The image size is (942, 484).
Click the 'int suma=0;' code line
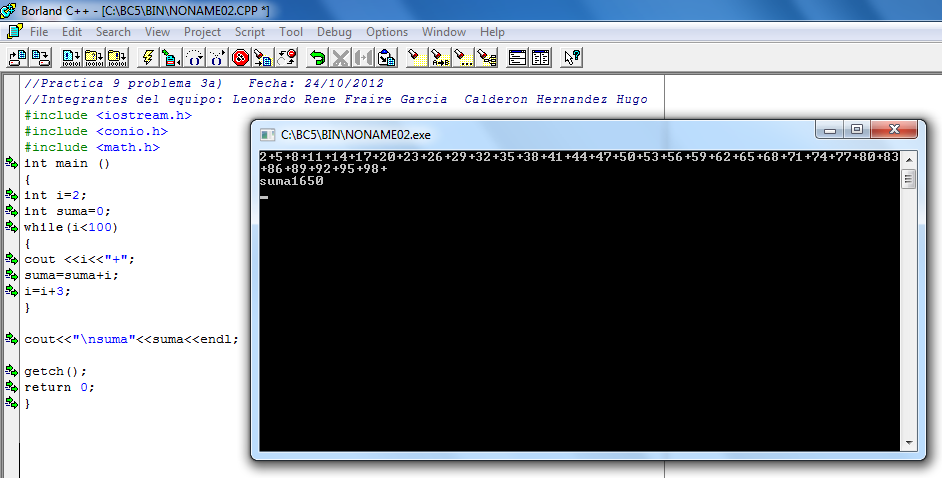click(67, 211)
